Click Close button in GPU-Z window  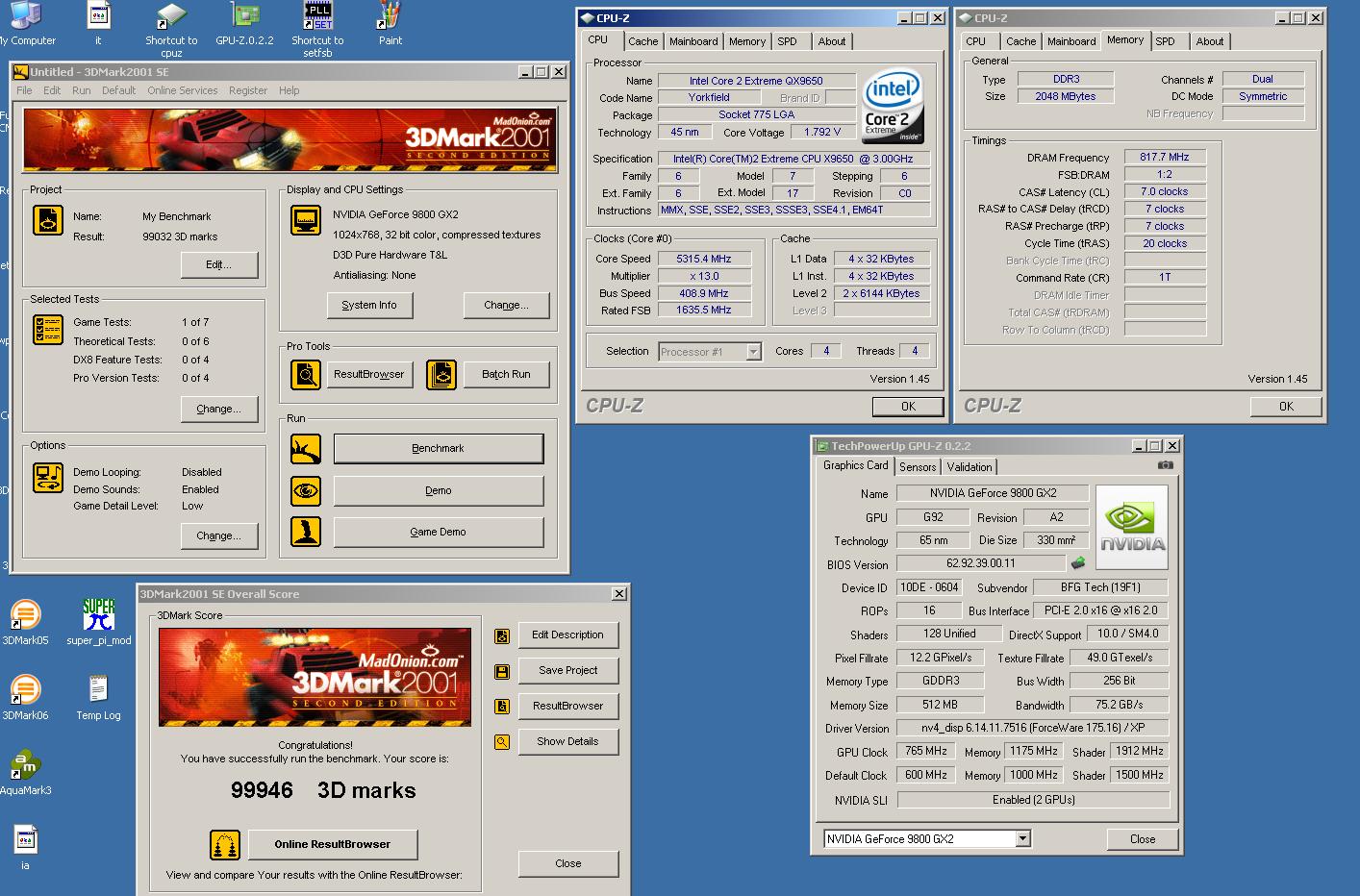click(x=1143, y=839)
